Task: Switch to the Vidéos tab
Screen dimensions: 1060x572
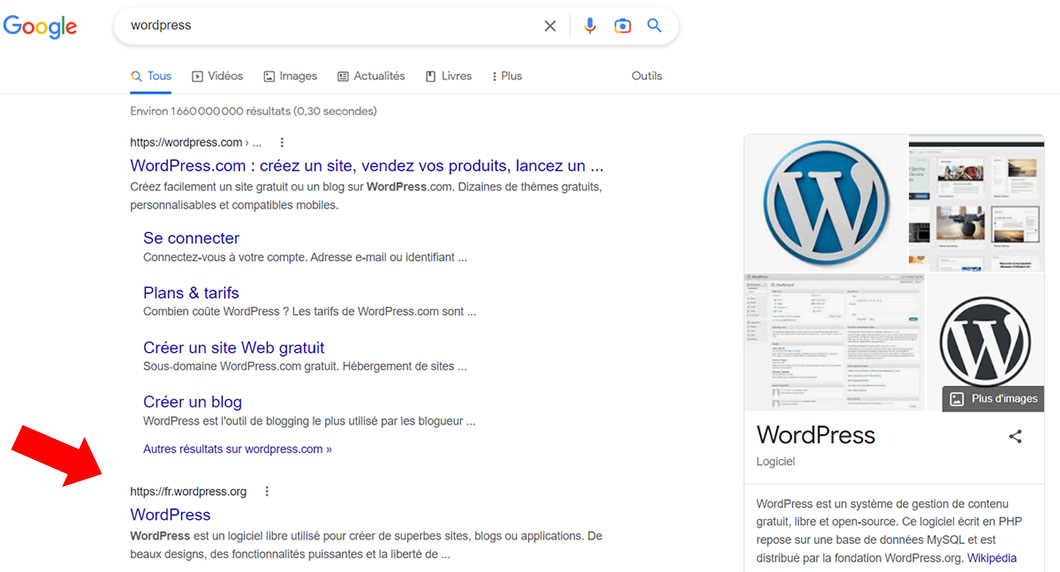Action: pyautogui.click(x=217, y=76)
